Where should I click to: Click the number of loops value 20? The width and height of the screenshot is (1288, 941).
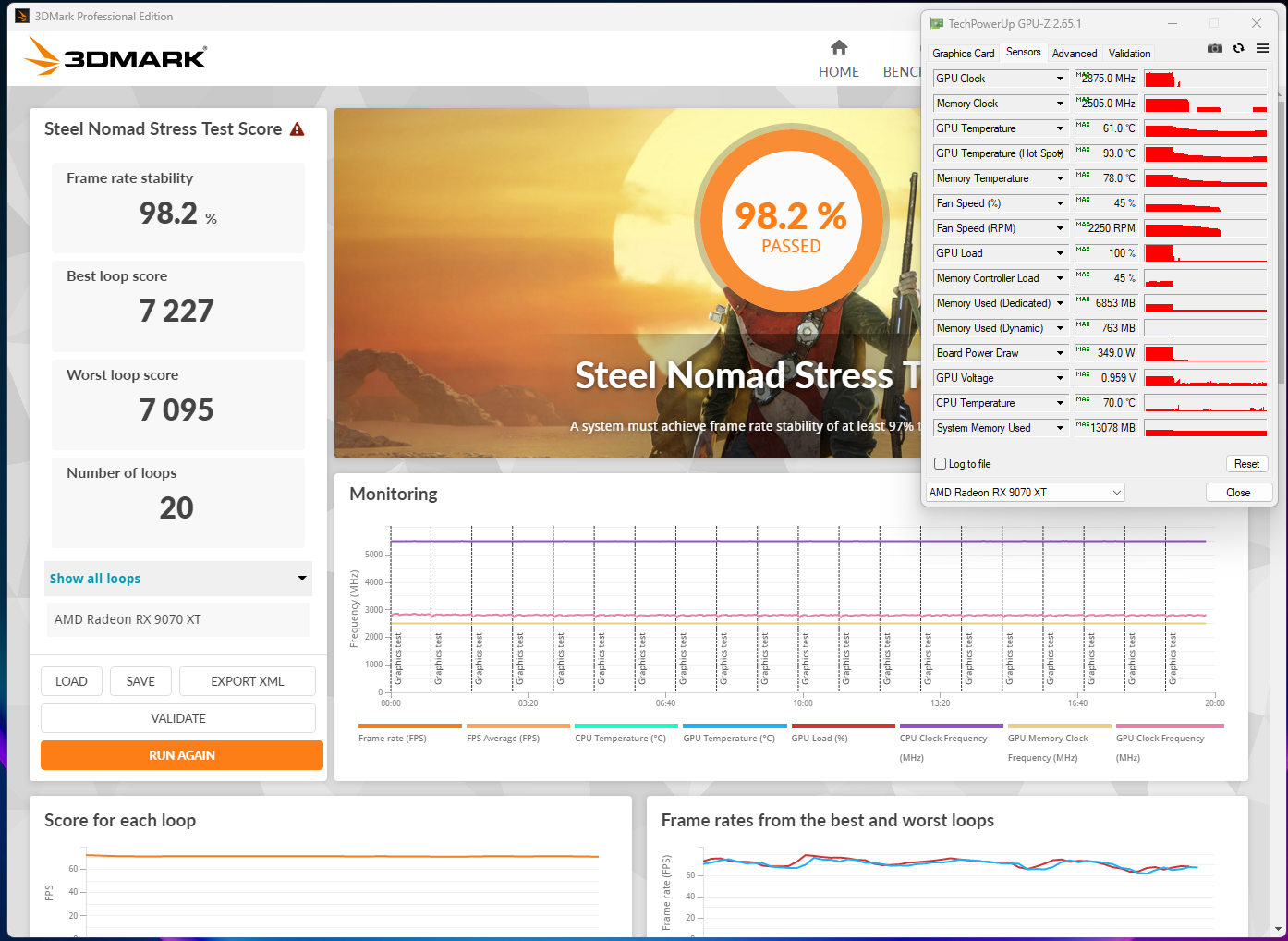click(176, 508)
